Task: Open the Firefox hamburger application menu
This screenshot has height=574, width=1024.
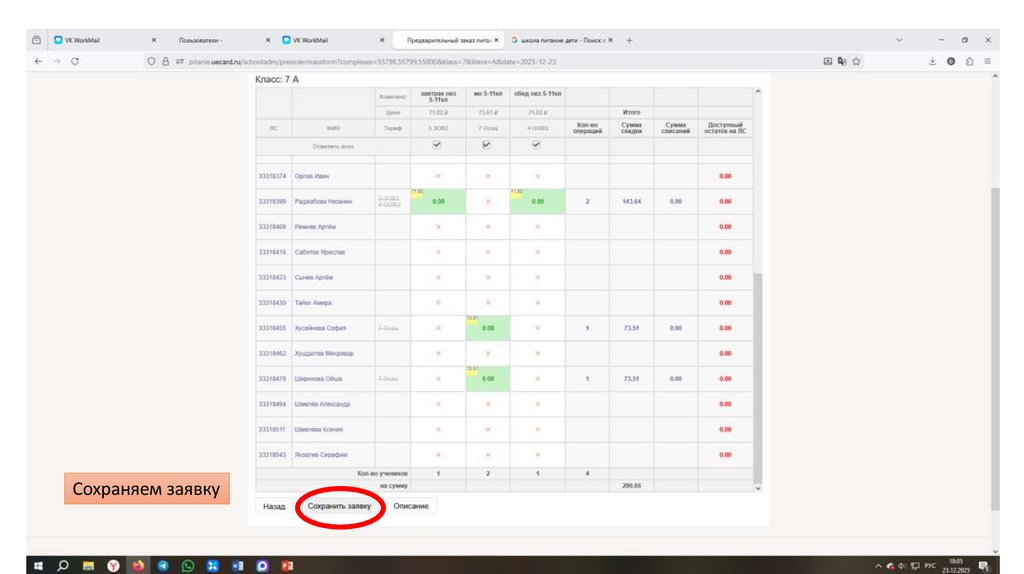Action: 987,61
